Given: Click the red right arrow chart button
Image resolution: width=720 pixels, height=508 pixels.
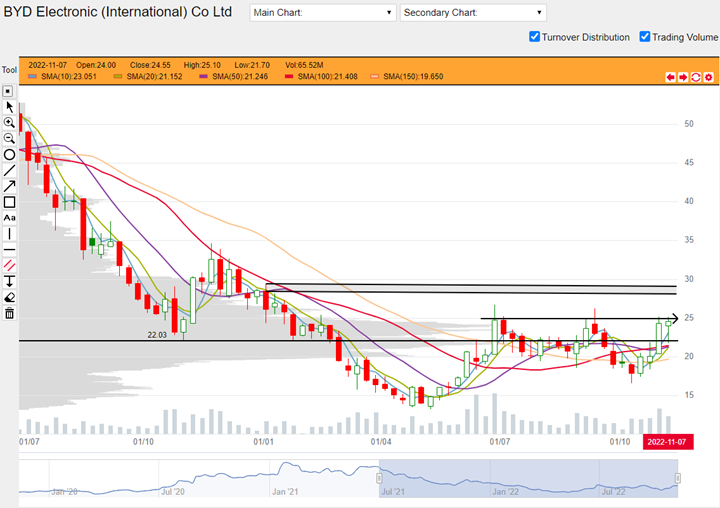Looking at the screenshot, I should tap(683, 77).
